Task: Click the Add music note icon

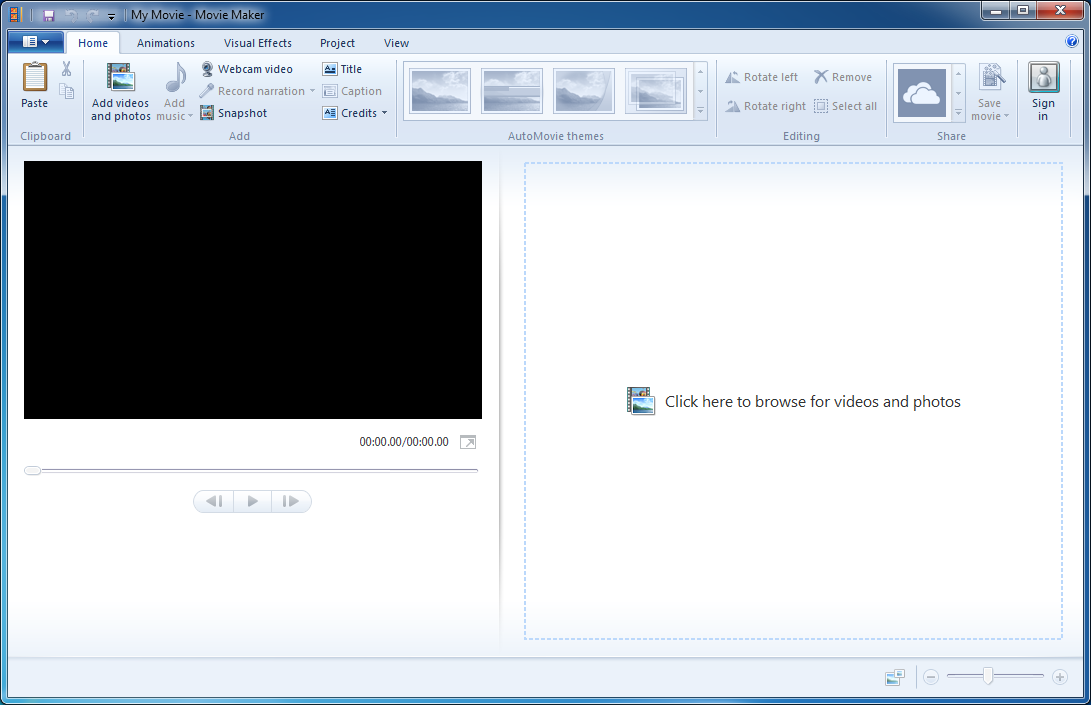Action: (175, 78)
